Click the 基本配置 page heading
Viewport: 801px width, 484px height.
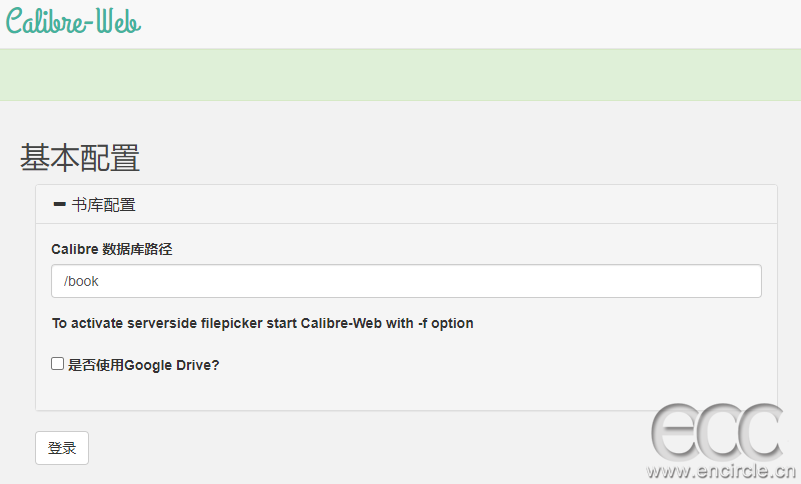tap(80, 157)
